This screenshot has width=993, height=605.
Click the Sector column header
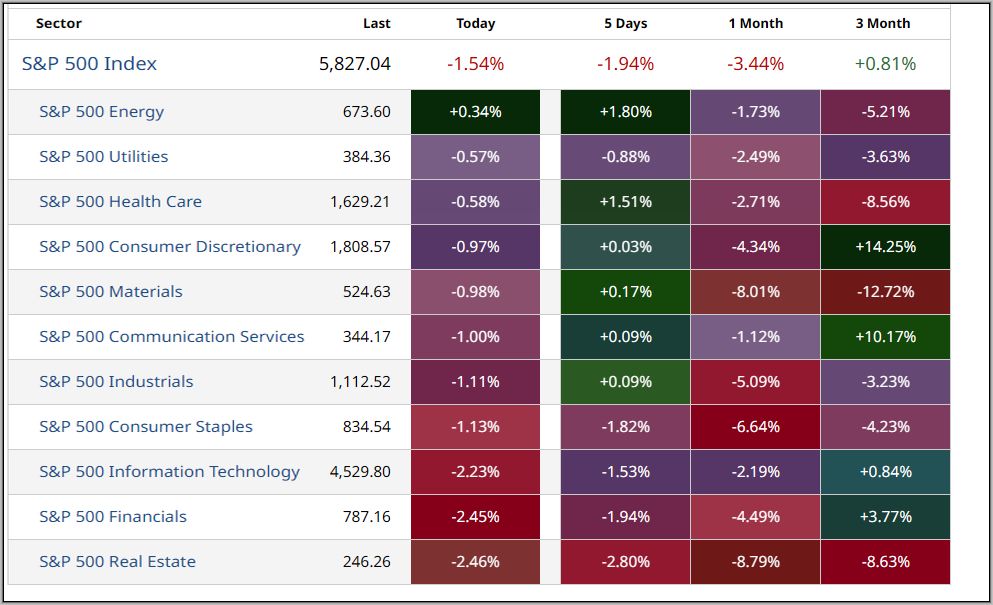coord(59,23)
